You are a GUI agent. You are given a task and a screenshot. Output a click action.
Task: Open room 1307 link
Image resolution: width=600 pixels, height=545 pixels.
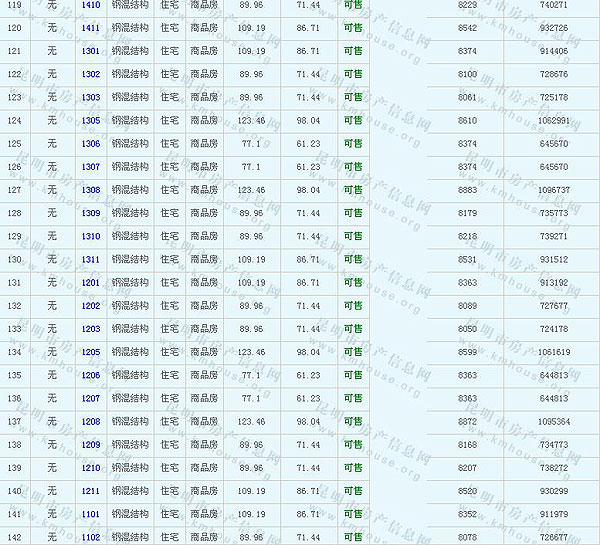[91, 167]
